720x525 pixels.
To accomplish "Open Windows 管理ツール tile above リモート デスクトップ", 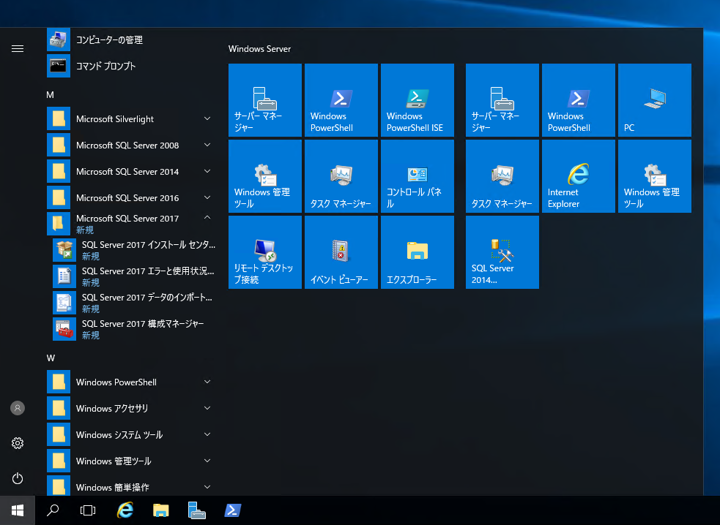I will 265,176.
